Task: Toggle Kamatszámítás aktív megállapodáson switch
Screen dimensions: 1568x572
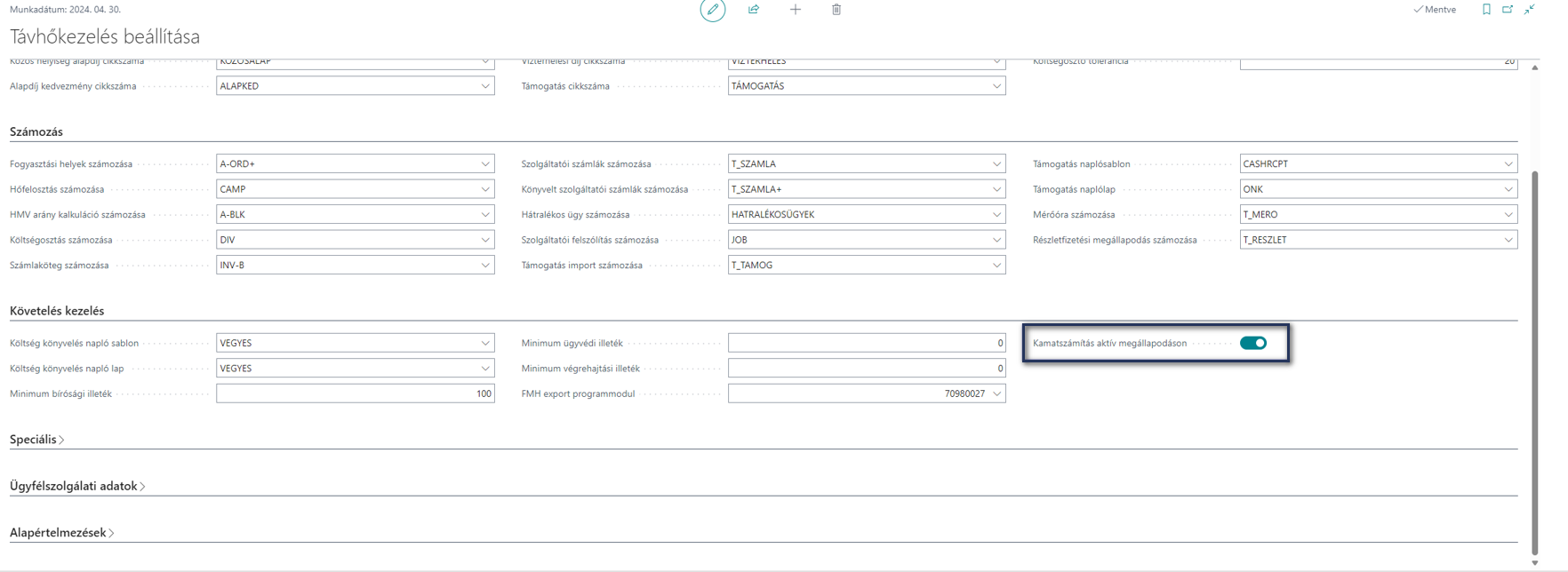Action: point(1253,343)
